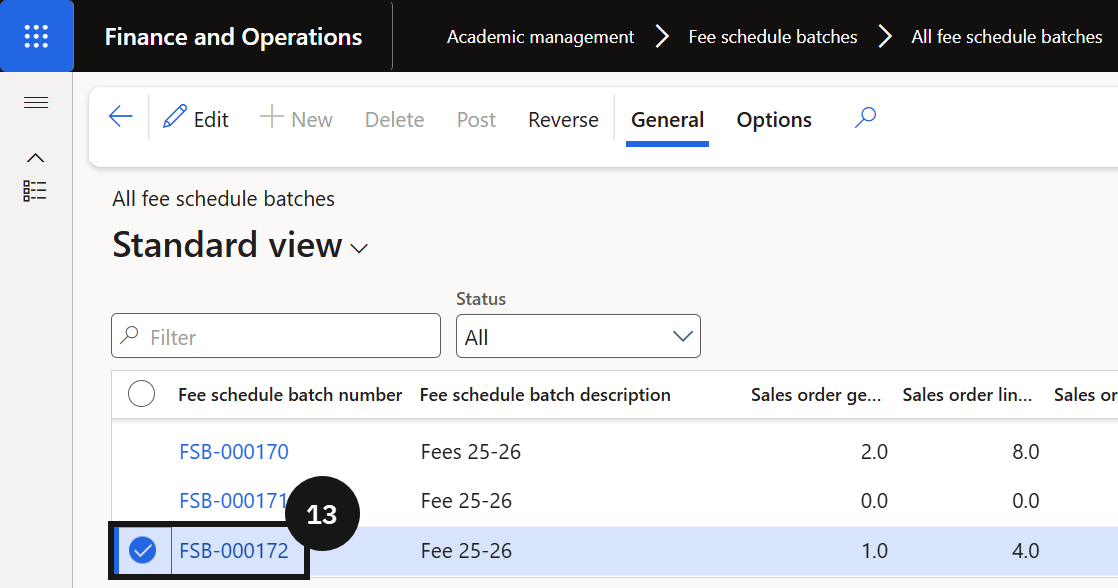1118x588 pixels.
Task: Open batch FSB-000170 link
Action: [234, 452]
